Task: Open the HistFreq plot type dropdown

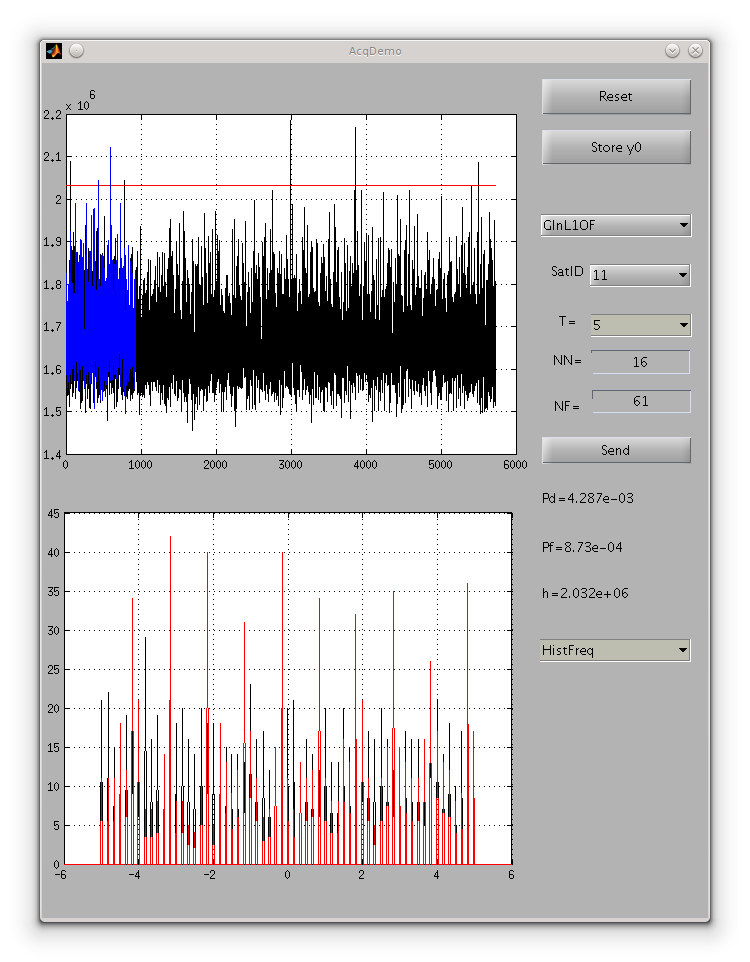Action: (x=615, y=651)
